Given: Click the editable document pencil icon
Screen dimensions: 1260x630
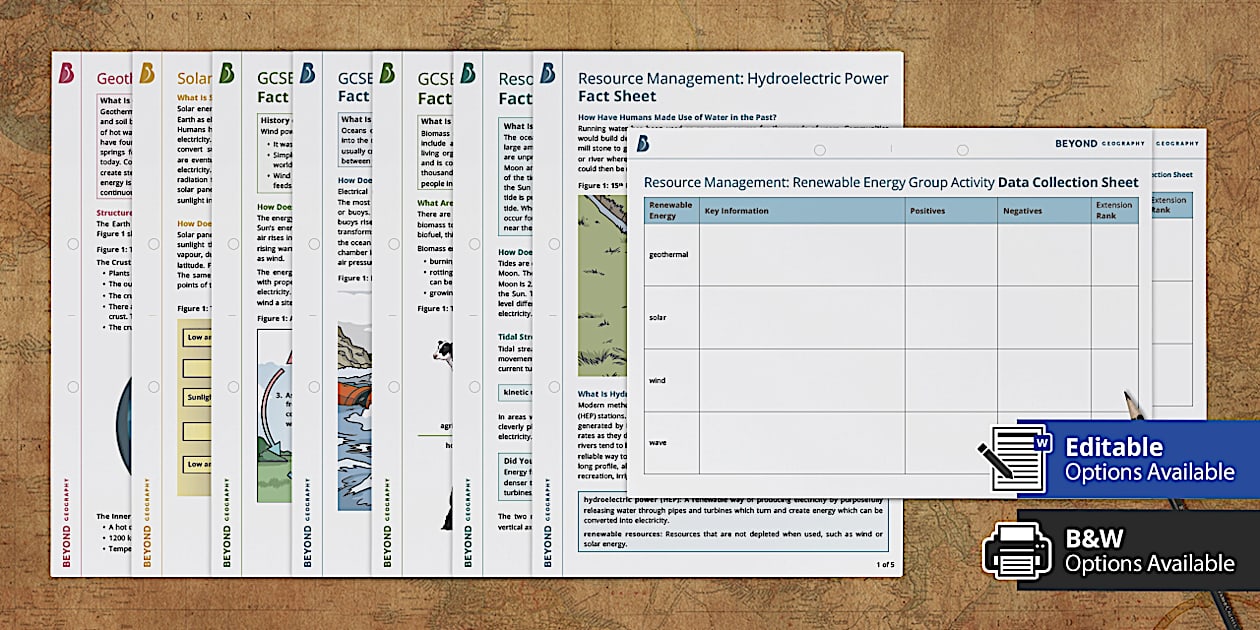Looking at the screenshot, I should (x=1012, y=457).
